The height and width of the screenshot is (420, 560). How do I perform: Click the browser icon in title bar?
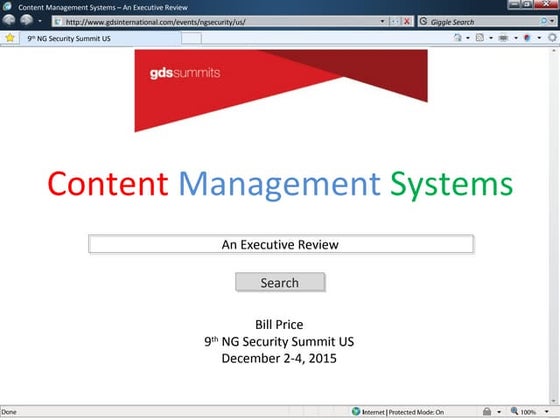click(x=7, y=6)
